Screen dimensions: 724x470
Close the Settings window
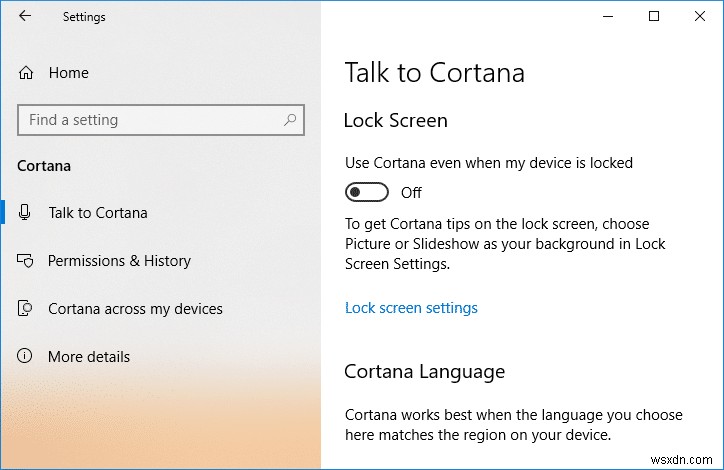[700, 17]
